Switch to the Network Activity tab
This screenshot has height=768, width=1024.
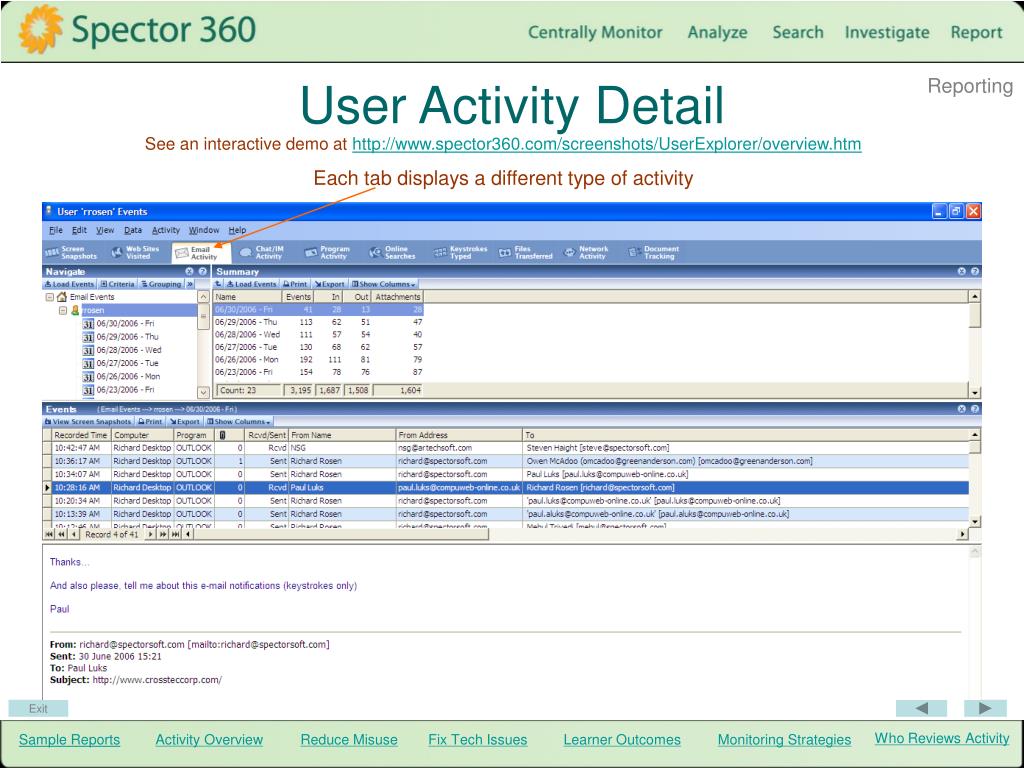coord(586,253)
